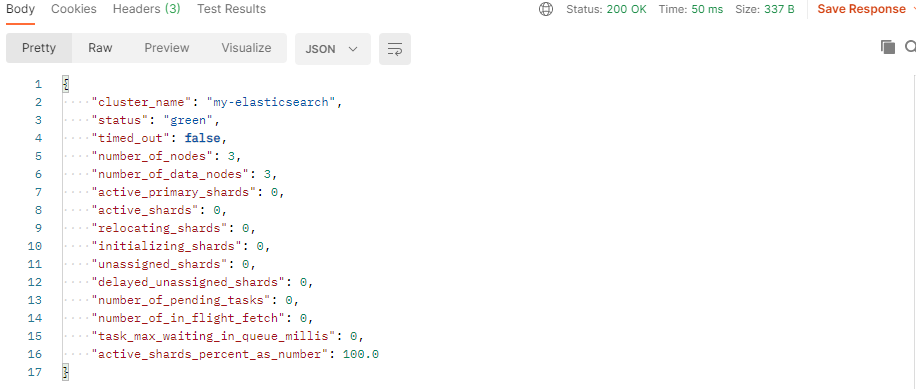This screenshot has width=916, height=389.
Task: Click the "number_of_nodes" key
Action: click(153, 157)
